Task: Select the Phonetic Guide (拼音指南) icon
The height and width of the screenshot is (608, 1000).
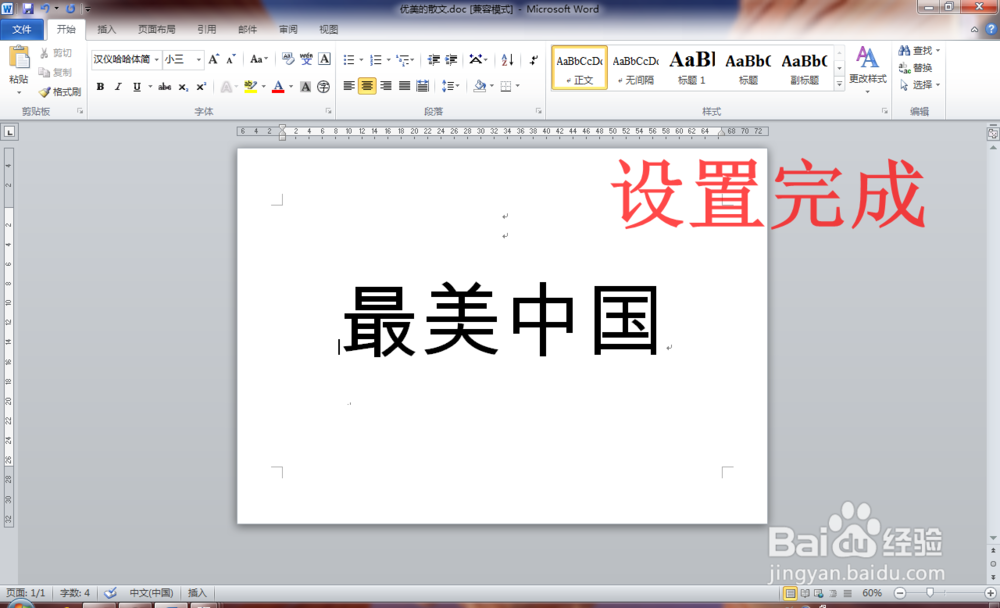Action: 305,59
